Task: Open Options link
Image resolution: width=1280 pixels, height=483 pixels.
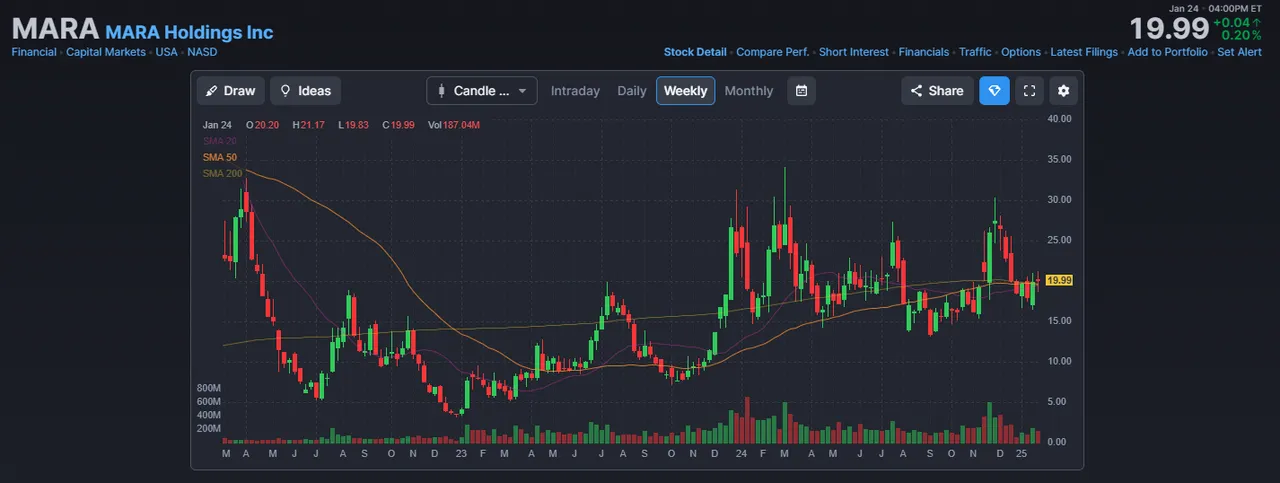Action: pyautogui.click(x=1021, y=52)
